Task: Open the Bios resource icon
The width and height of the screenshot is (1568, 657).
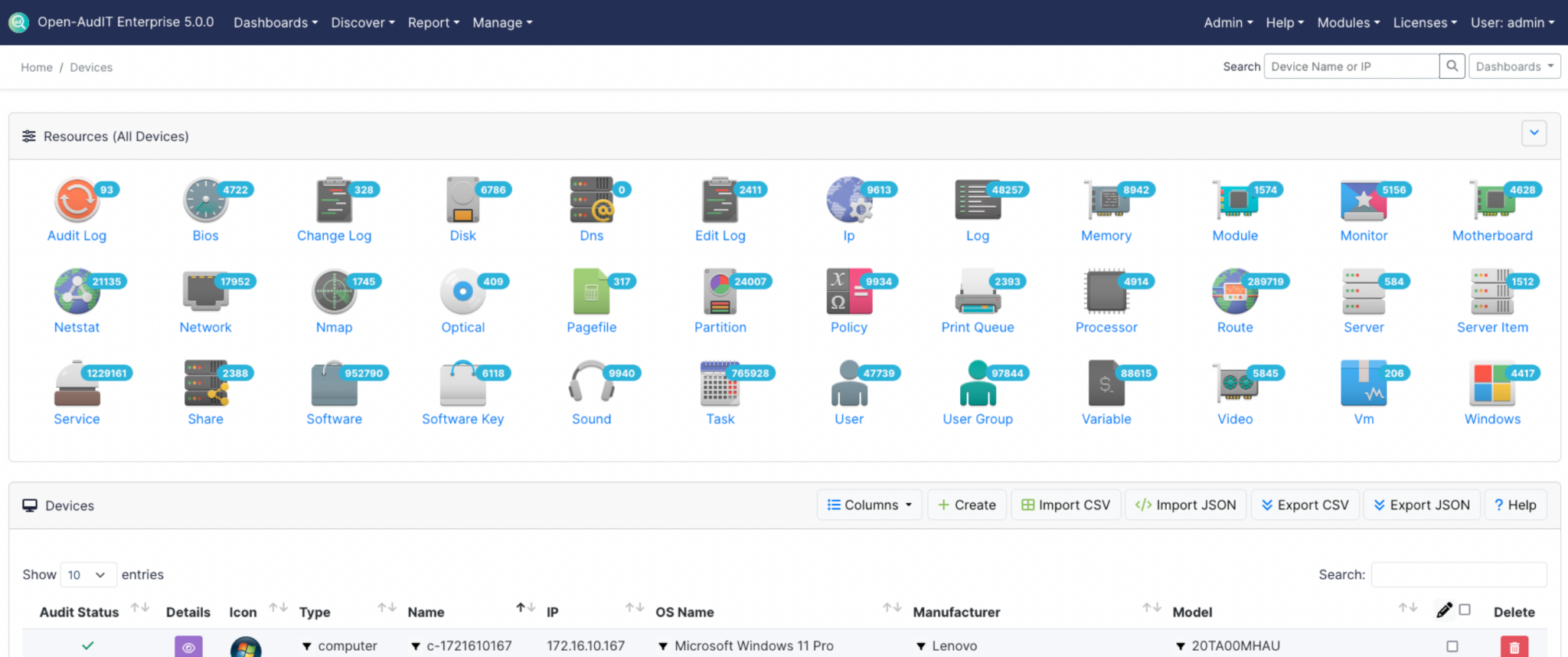Action: 205,199
